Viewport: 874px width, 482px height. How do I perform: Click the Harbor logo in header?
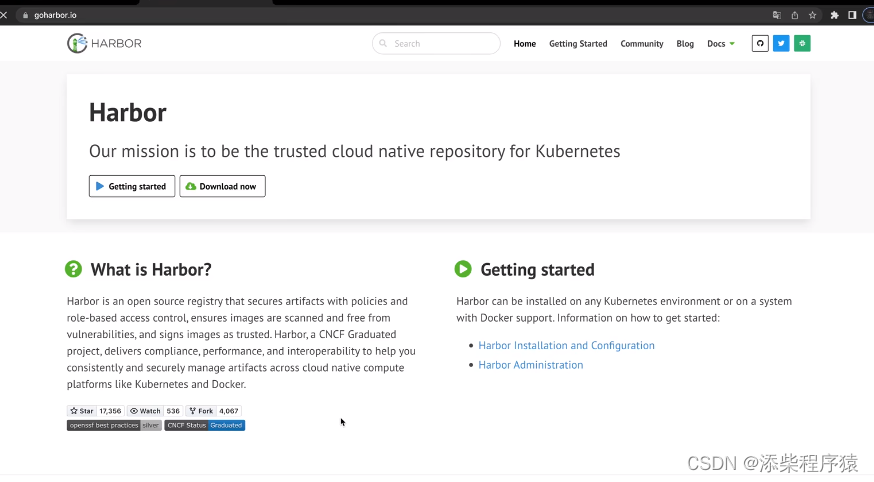coord(104,43)
